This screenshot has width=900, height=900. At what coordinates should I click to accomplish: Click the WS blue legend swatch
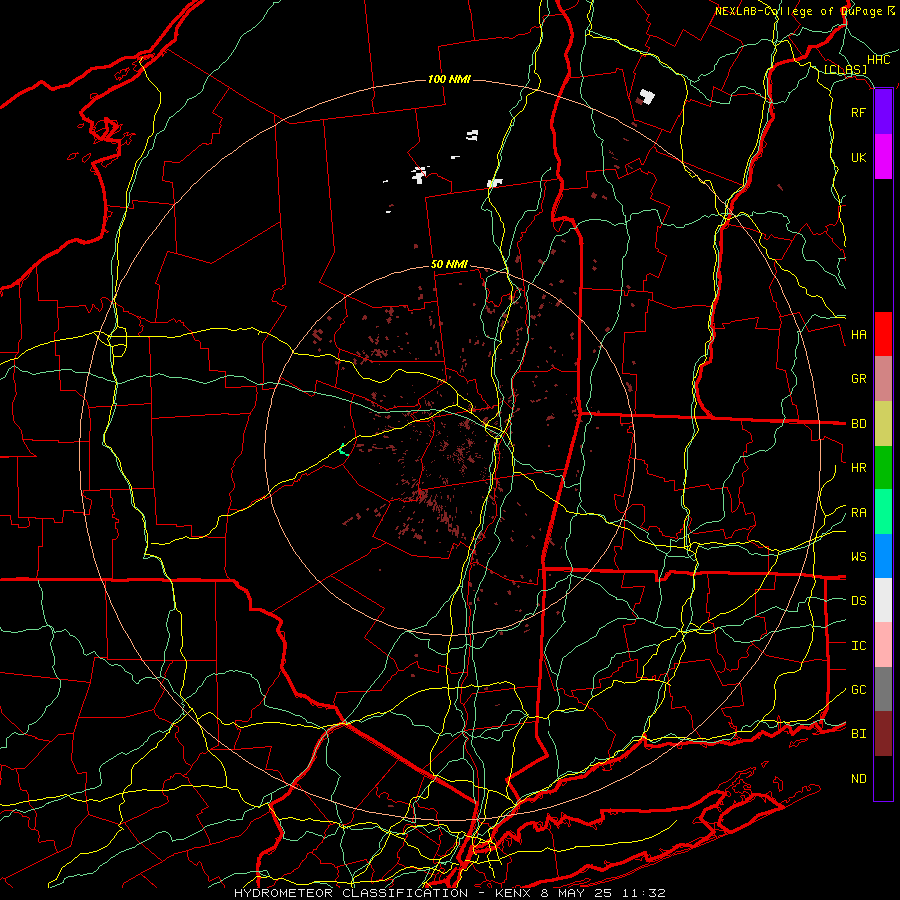(883, 556)
